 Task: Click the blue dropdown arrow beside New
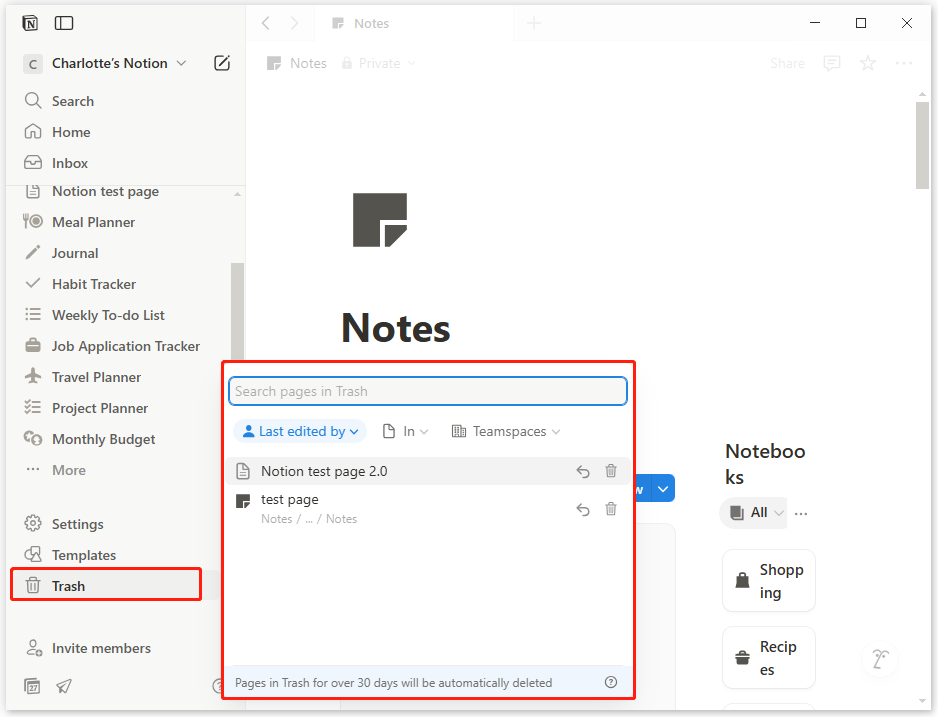point(663,489)
